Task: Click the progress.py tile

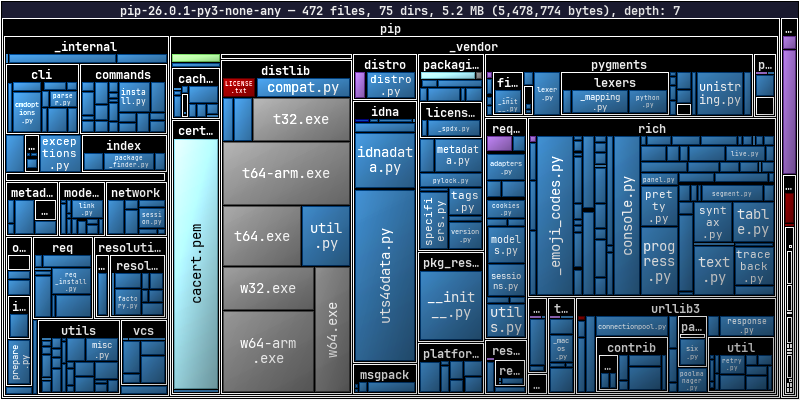Action: pyautogui.click(x=659, y=261)
